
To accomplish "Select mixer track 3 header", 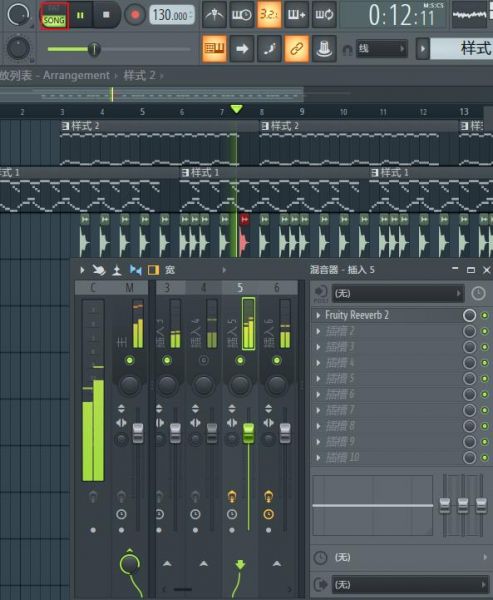I will (x=167, y=288).
